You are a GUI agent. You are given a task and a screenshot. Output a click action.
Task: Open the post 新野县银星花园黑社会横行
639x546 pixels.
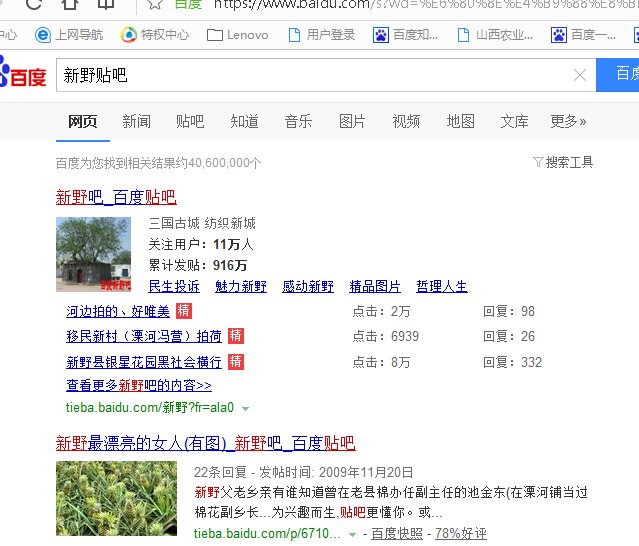[x=144, y=362]
